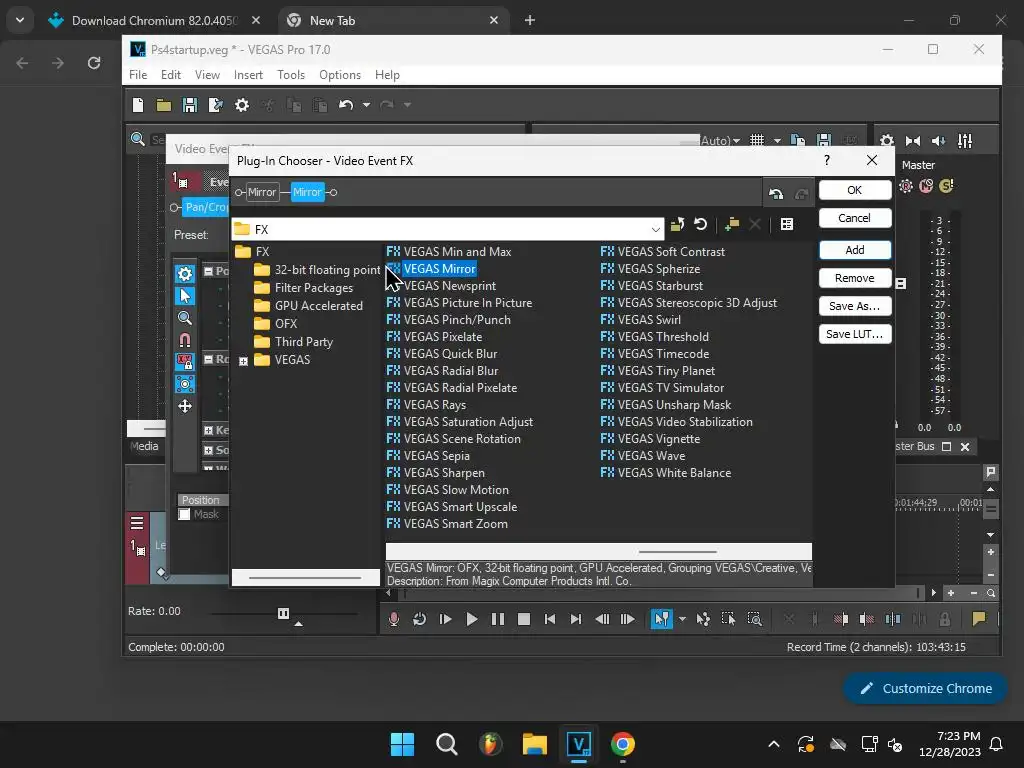Open Chrome tab search dropdown arrow
The width and height of the screenshot is (1024, 768).
(x=20, y=20)
